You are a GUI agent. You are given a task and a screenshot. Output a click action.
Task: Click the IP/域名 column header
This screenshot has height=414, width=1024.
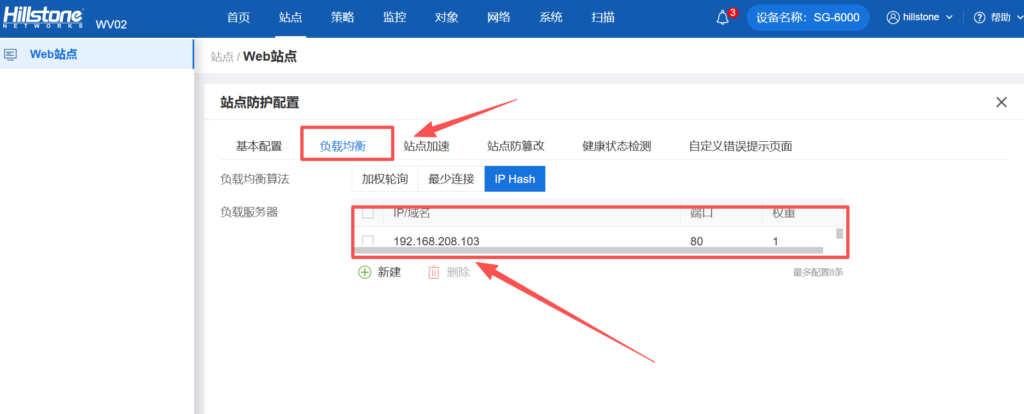(x=411, y=213)
